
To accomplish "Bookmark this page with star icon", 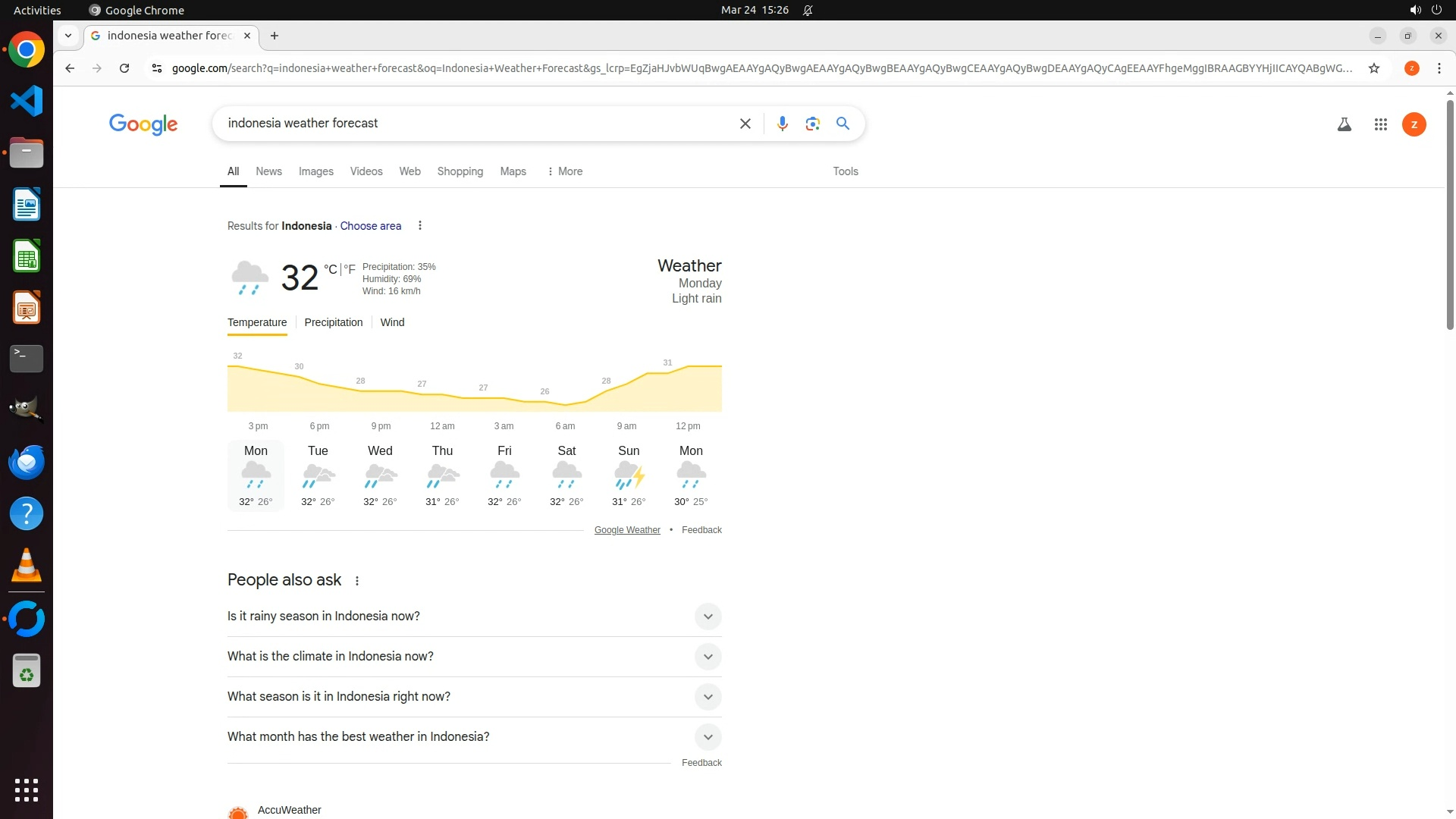I will pos(1373,68).
